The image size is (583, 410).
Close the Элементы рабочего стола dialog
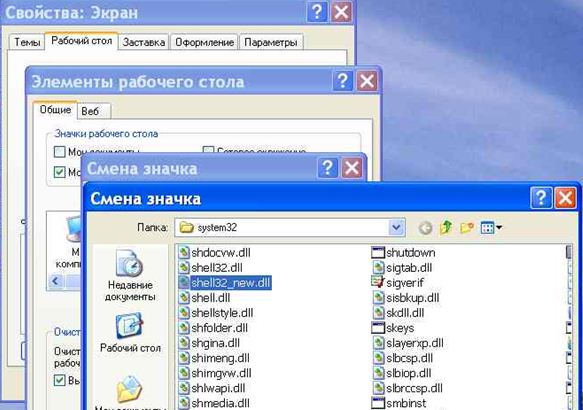click(367, 81)
